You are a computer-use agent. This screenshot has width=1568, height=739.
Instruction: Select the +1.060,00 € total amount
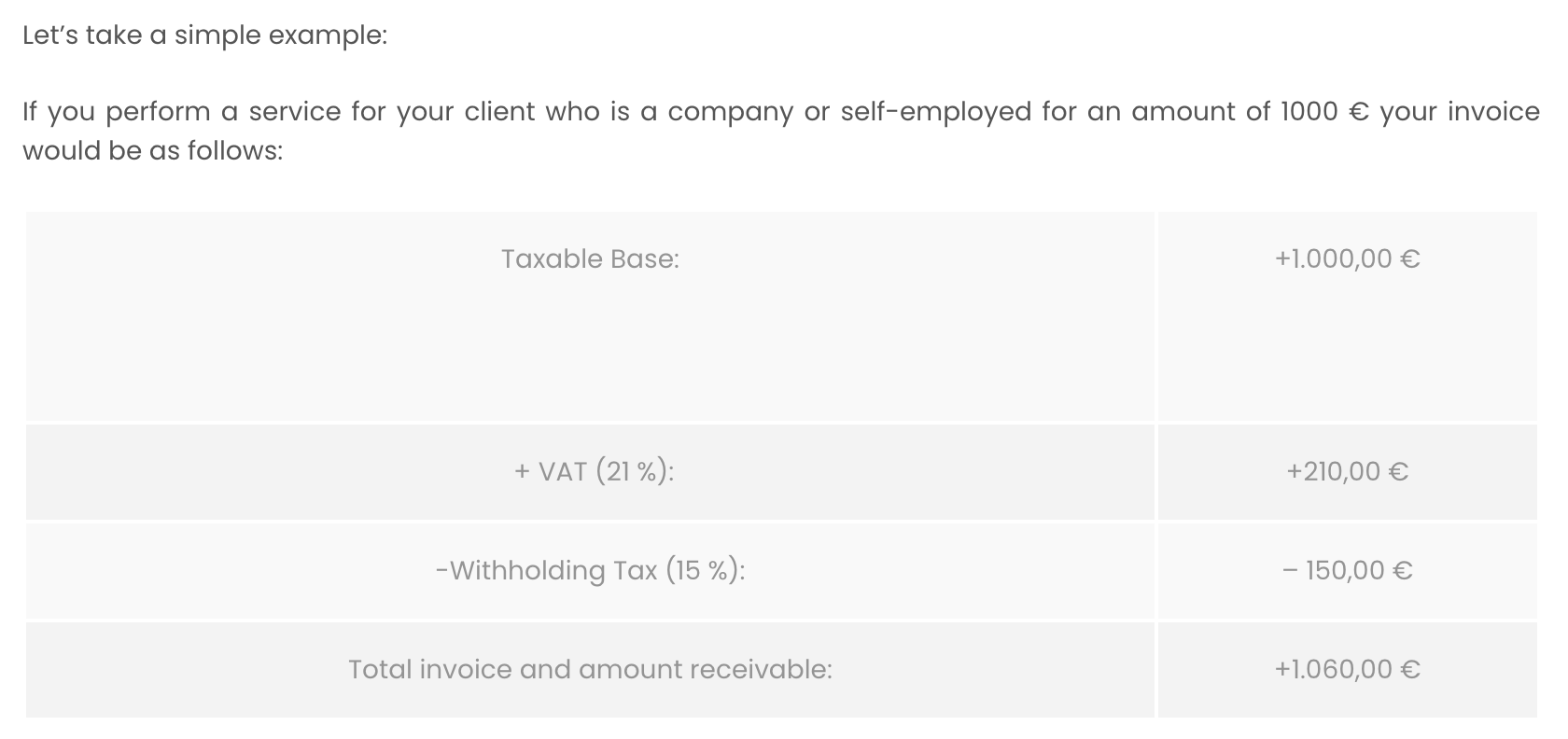pyautogui.click(x=1348, y=669)
